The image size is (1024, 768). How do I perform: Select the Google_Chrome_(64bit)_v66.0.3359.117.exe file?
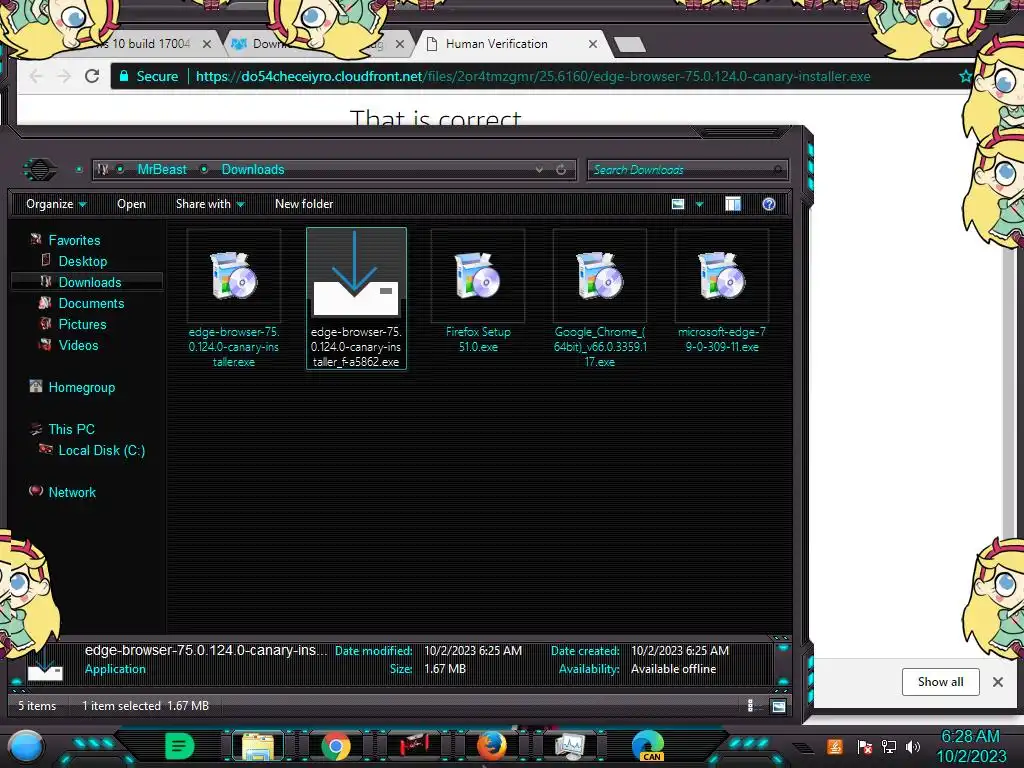(600, 299)
